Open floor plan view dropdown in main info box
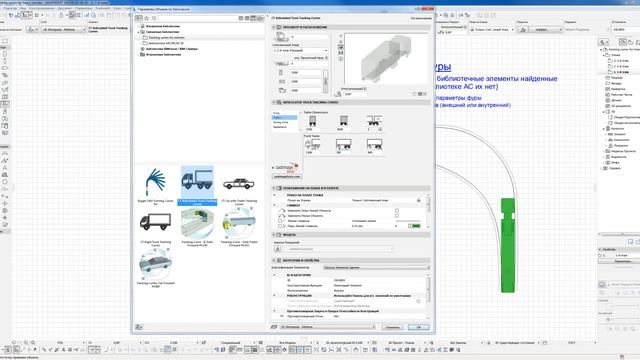 (x=491, y=29)
